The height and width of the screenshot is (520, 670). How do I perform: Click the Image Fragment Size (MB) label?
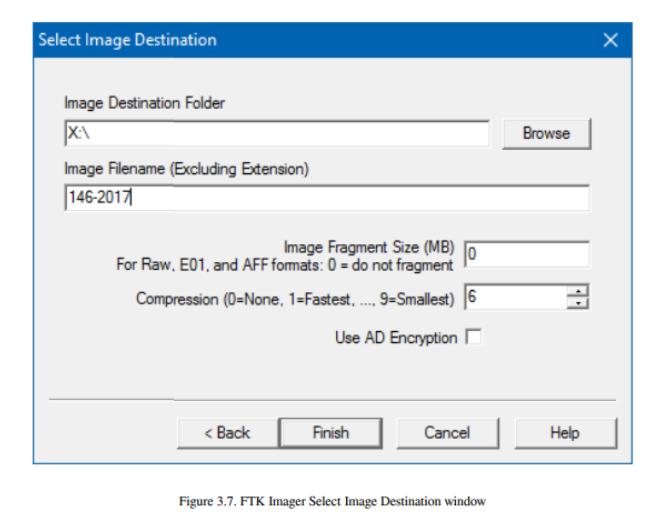pyautogui.click(x=369, y=247)
